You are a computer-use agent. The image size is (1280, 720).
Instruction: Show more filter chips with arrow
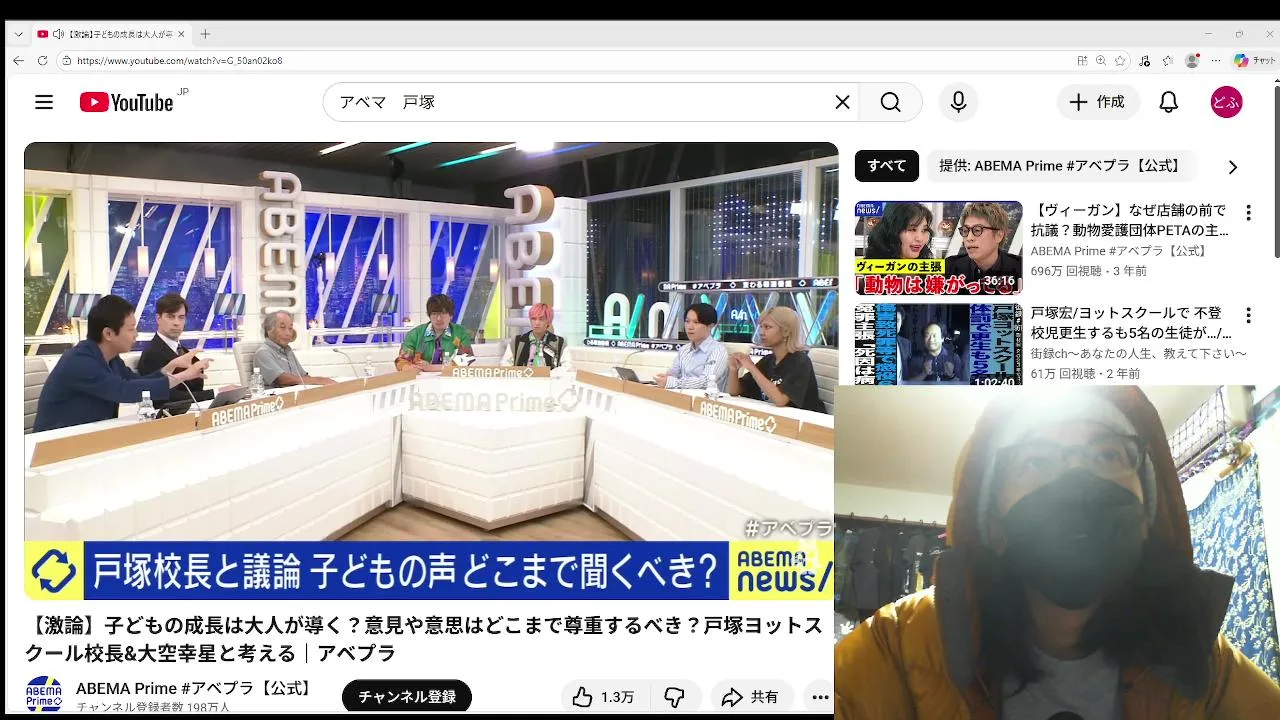point(1232,167)
